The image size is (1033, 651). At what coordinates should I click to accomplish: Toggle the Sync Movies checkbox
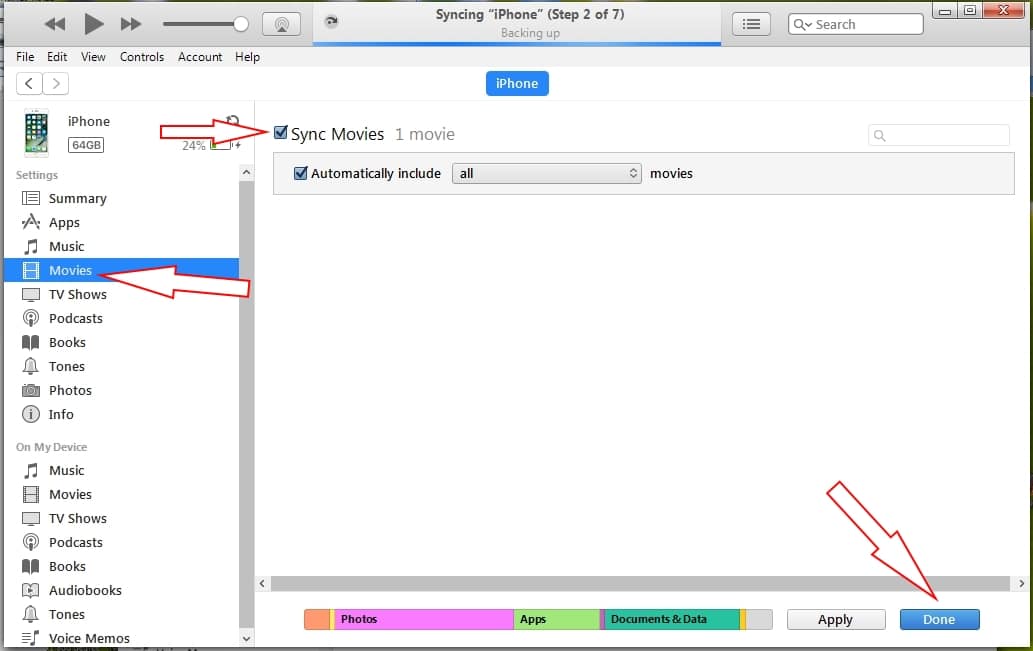(281, 132)
